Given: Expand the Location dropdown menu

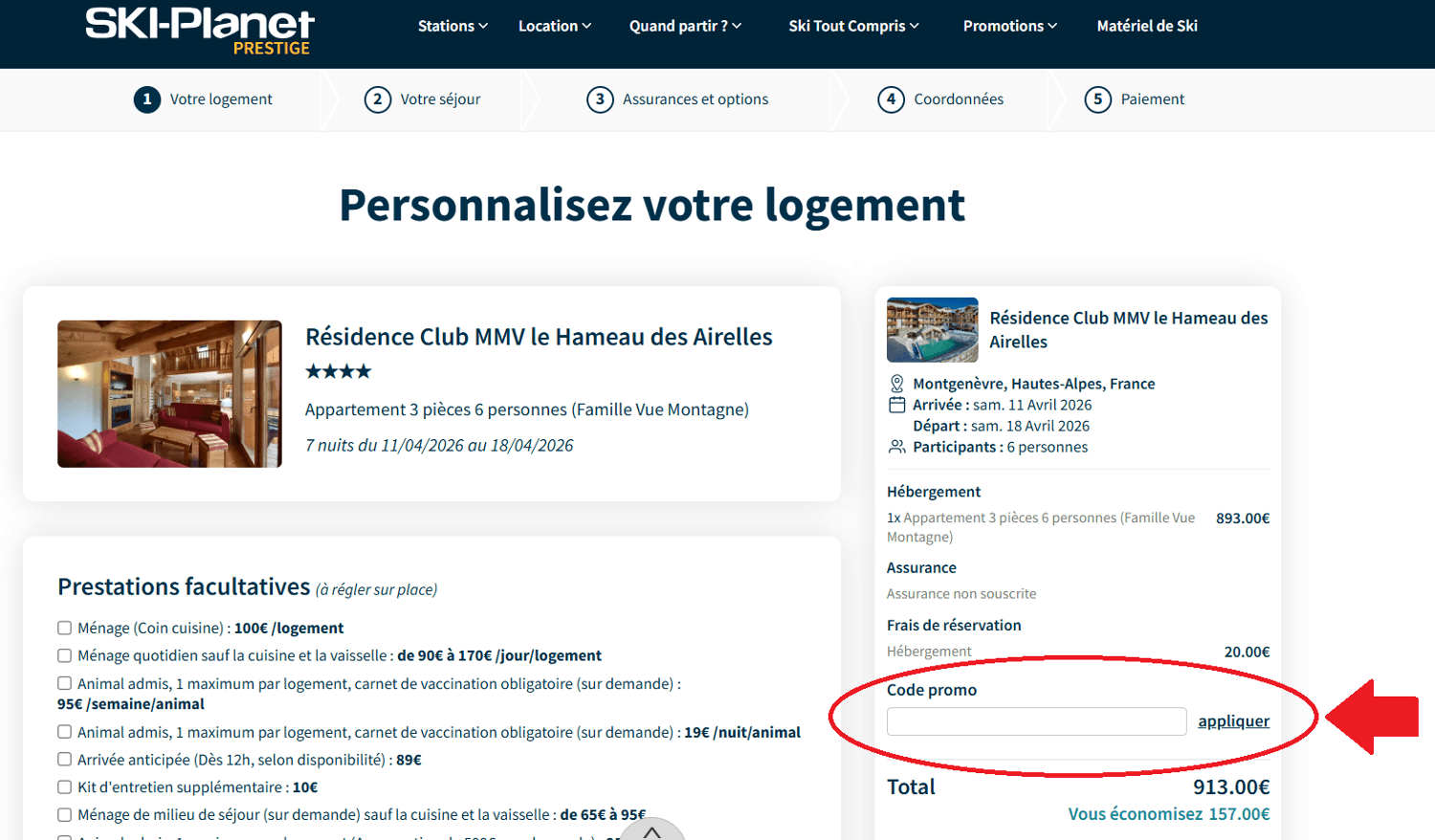Looking at the screenshot, I should pyautogui.click(x=555, y=26).
